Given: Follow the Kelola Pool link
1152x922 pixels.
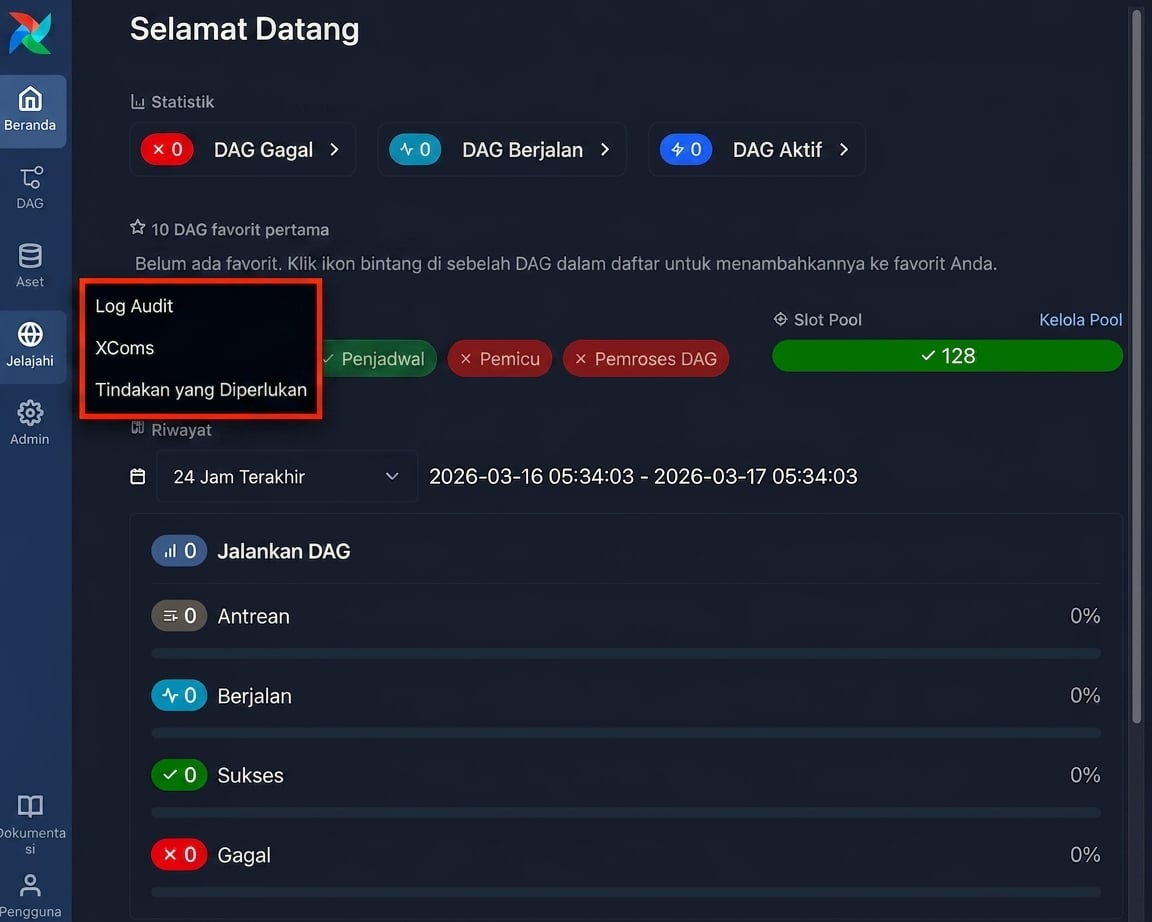Looking at the screenshot, I should tap(1080, 320).
